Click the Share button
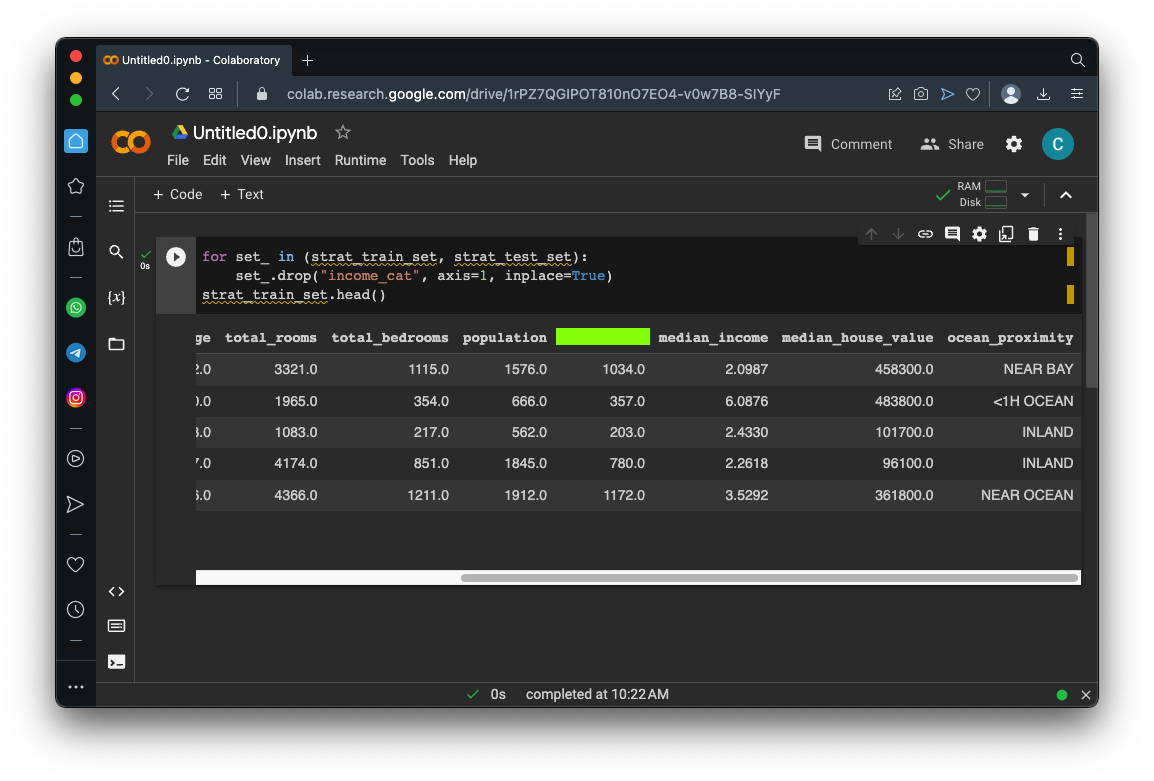Viewport: 1154px width, 781px height. pos(952,144)
